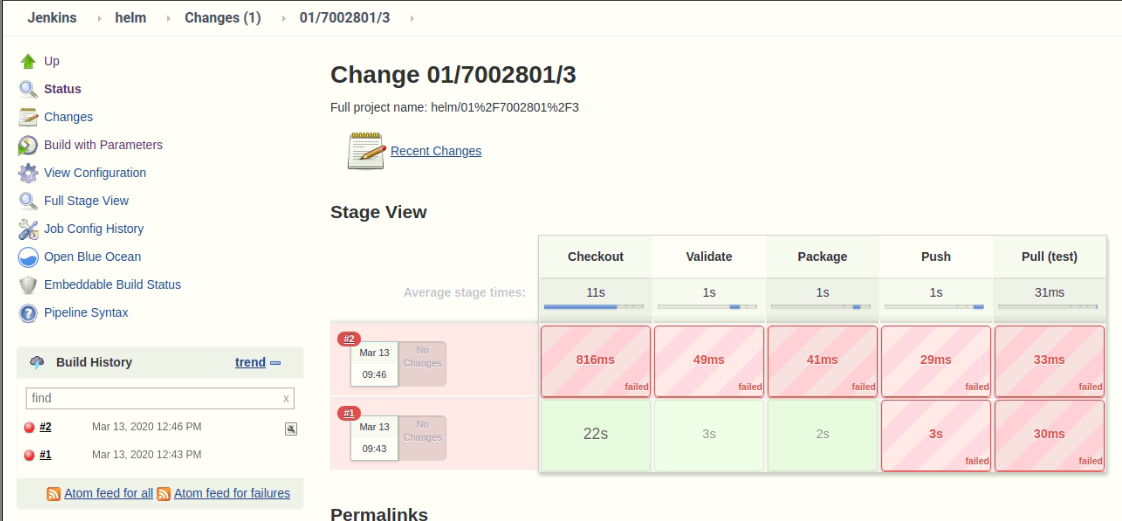The width and height of the screenshot is (1122, 521).
Task: Click the Full Stage View magnifier icon
Action: click(x=28, y=200)
